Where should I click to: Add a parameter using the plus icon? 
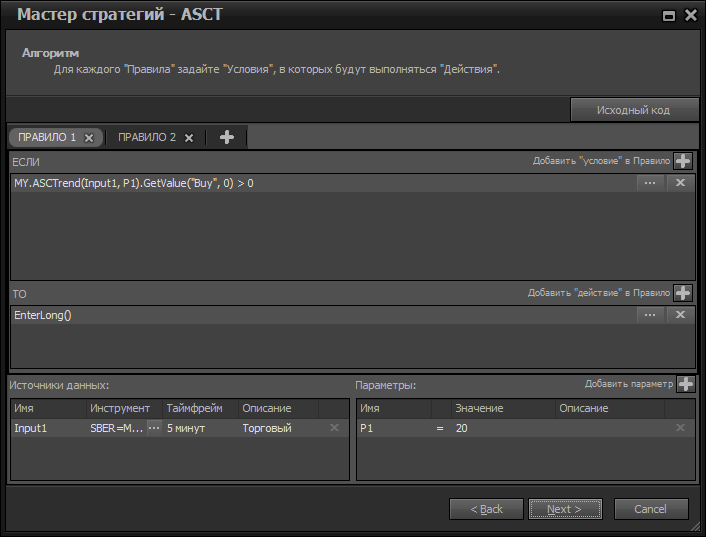[686, 384]
